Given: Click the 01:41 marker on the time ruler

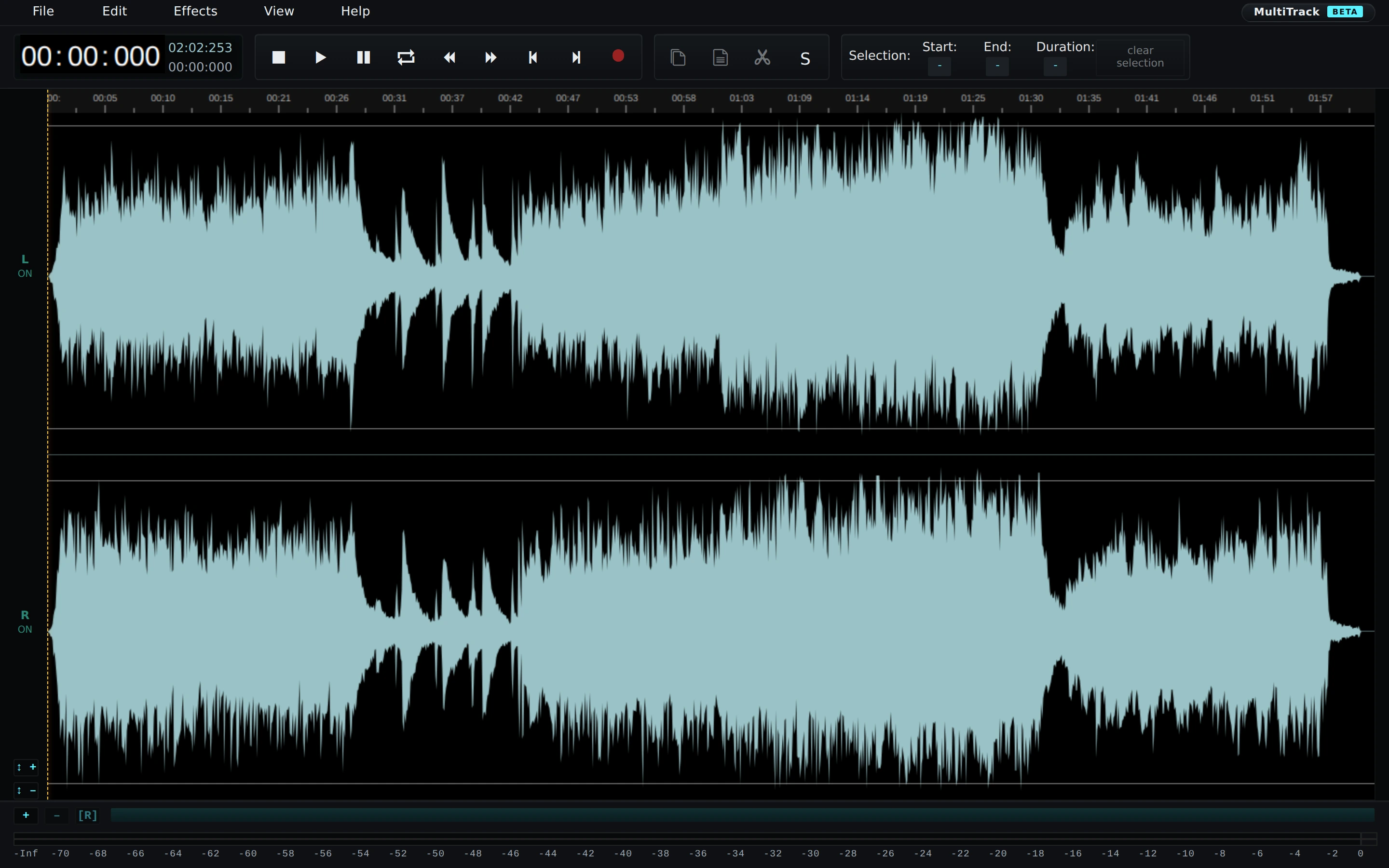Looking at the screenshot, I should pyautogui.click(x=1146, y=98).
